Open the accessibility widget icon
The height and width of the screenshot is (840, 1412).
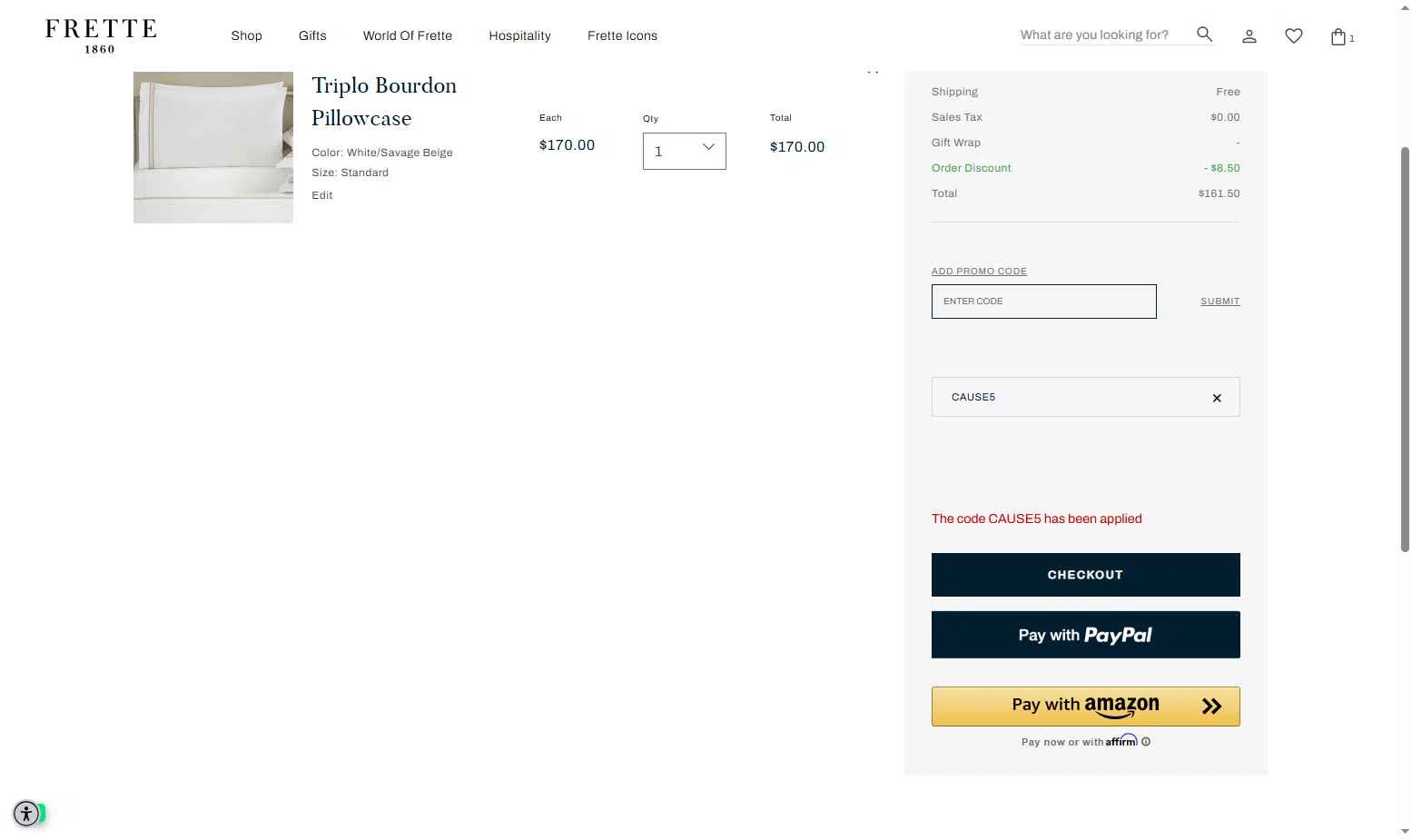click(26, 814)
